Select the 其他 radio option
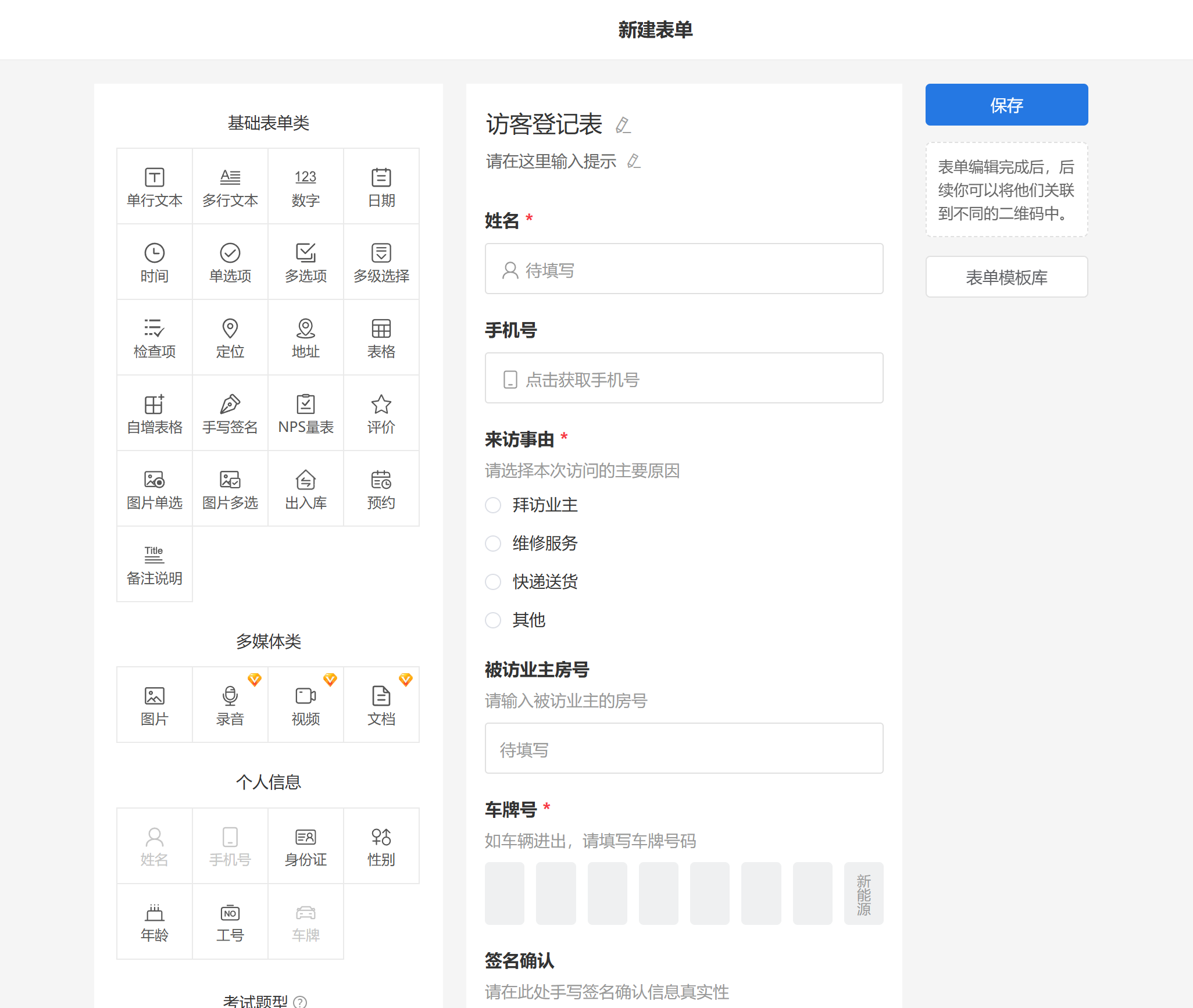Viewport: 1193px width, 1008px height. 493,620
